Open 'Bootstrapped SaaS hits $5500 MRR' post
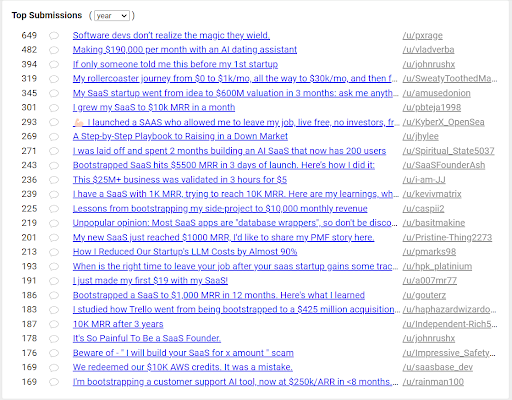This screenshot has height=400, width=512. click(x=224, y=165)
